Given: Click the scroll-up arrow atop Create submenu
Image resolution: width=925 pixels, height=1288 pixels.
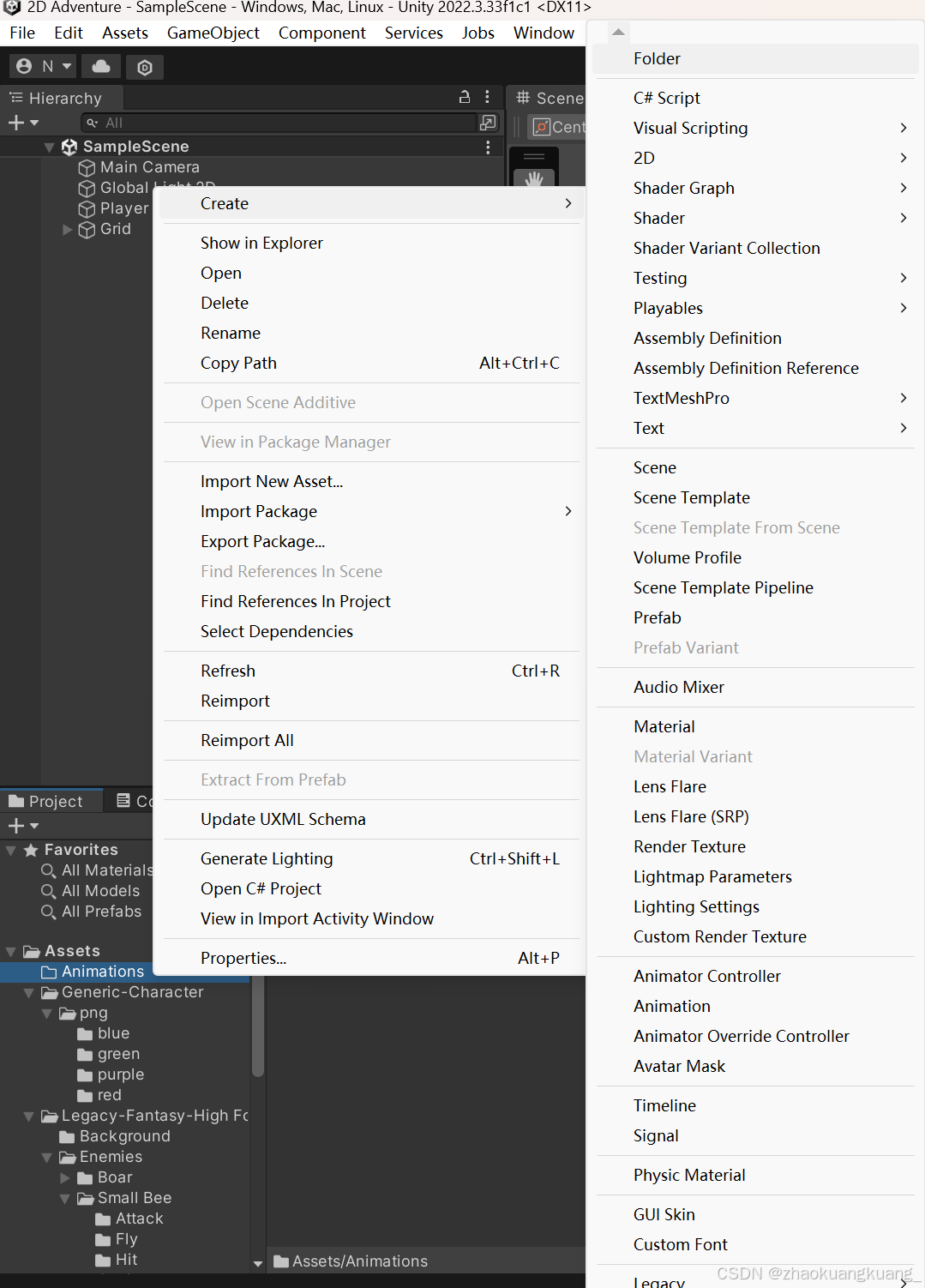Looking at the screenshot, I should click(x=618, y=32).
